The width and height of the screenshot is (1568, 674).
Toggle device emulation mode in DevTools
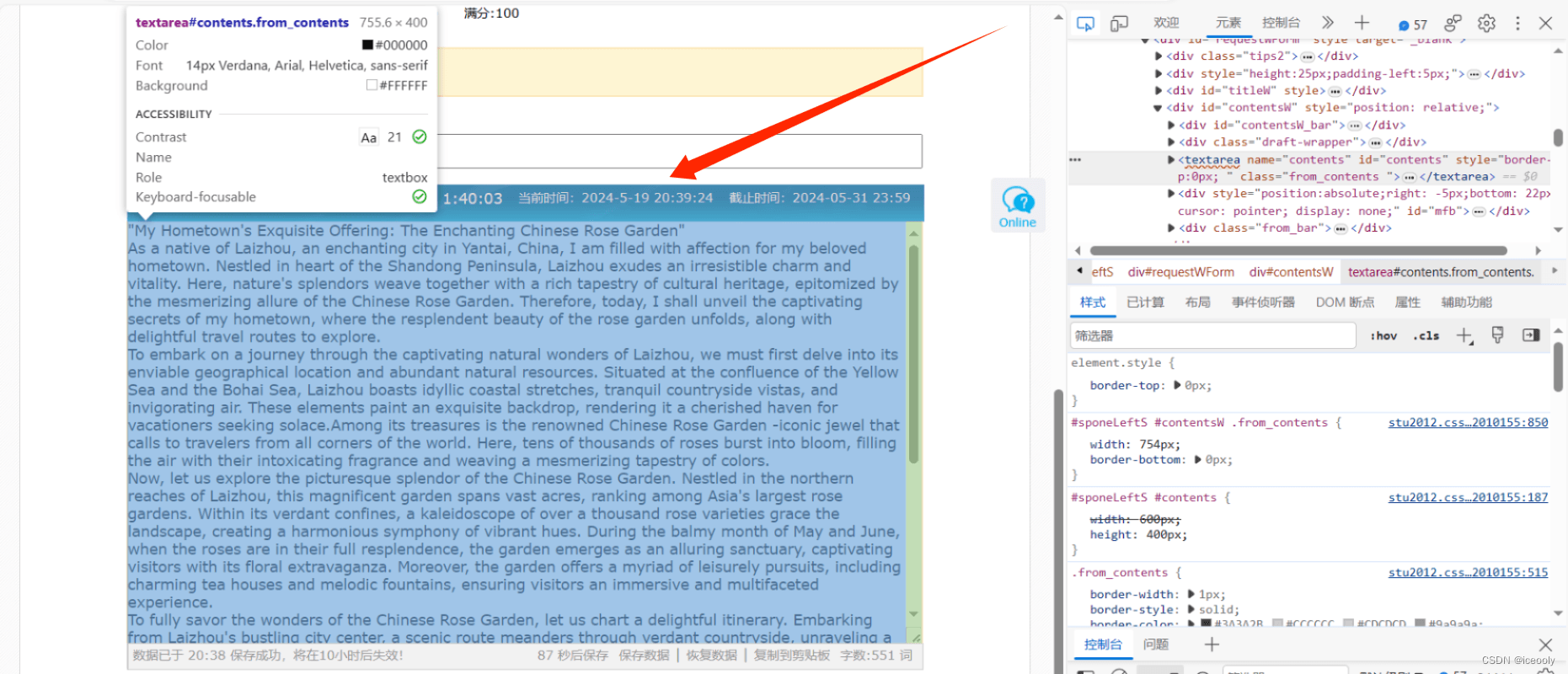click(1119, 24)
